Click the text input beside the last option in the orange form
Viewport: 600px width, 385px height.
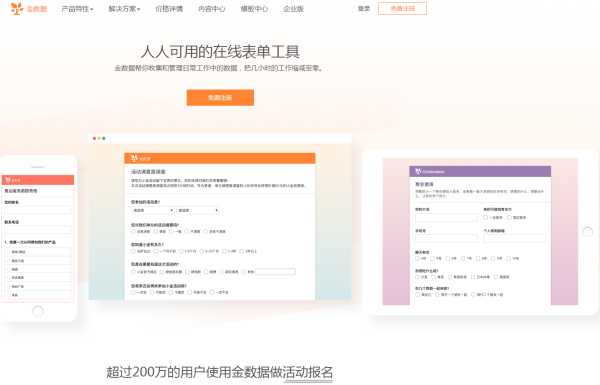(275, 271)
